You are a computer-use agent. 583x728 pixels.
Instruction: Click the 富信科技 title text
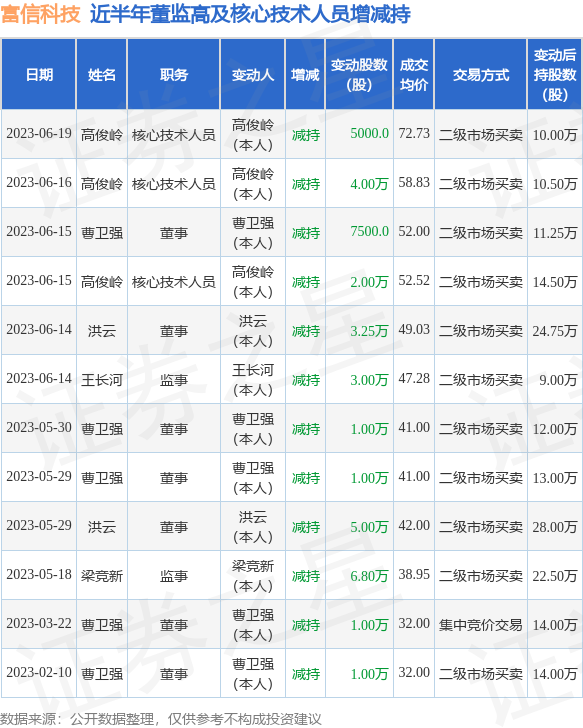[x=41, y=14]
